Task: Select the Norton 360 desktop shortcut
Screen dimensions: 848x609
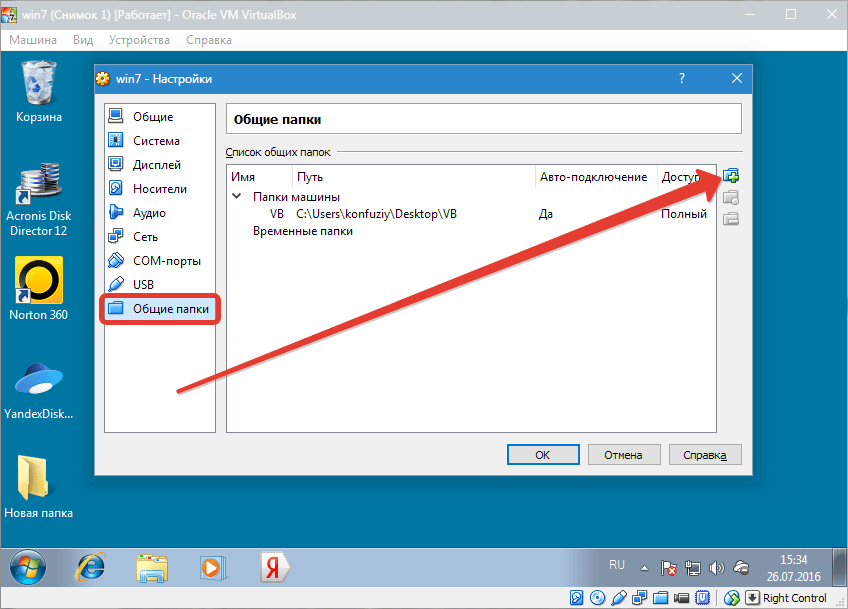Action: coord(38,289)
